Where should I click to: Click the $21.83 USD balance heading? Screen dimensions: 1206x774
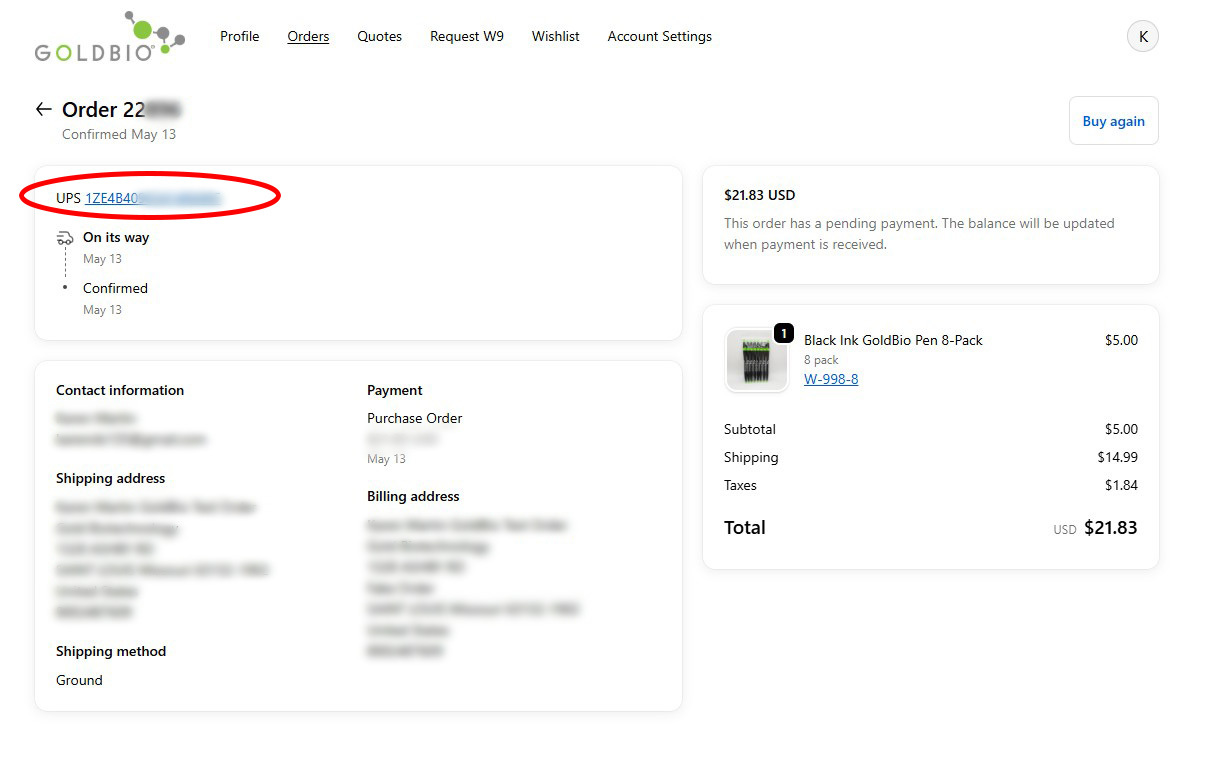coord(760,195)
